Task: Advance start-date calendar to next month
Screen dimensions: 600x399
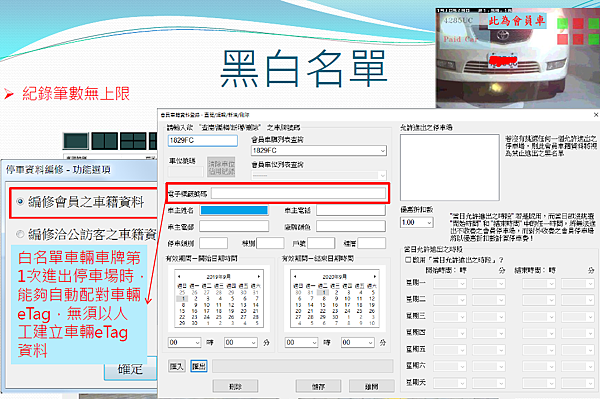Action: pos(259,276)
